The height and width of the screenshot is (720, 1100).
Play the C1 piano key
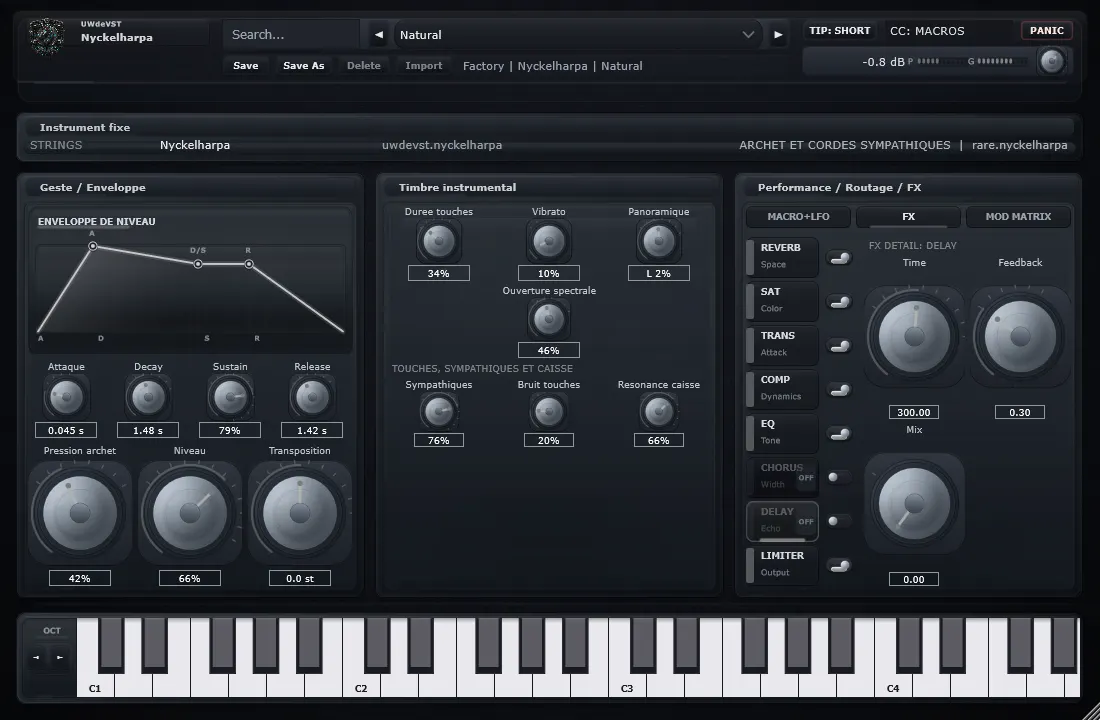95,686
